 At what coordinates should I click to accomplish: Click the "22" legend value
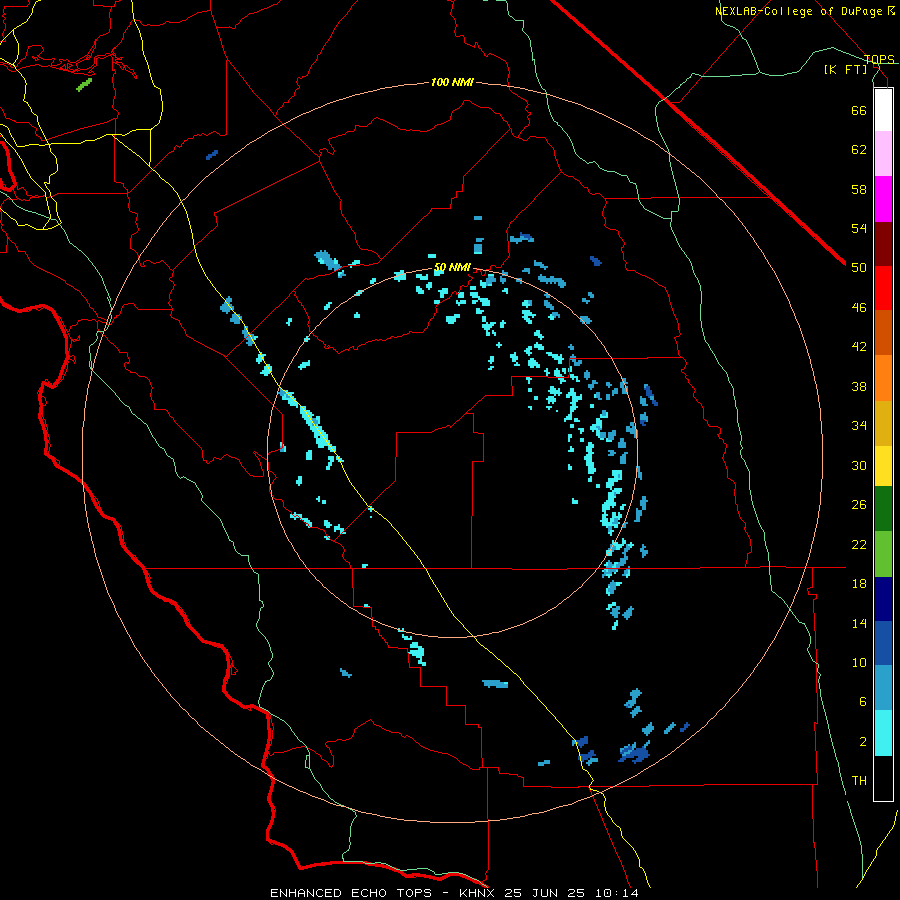pos(859,544)
